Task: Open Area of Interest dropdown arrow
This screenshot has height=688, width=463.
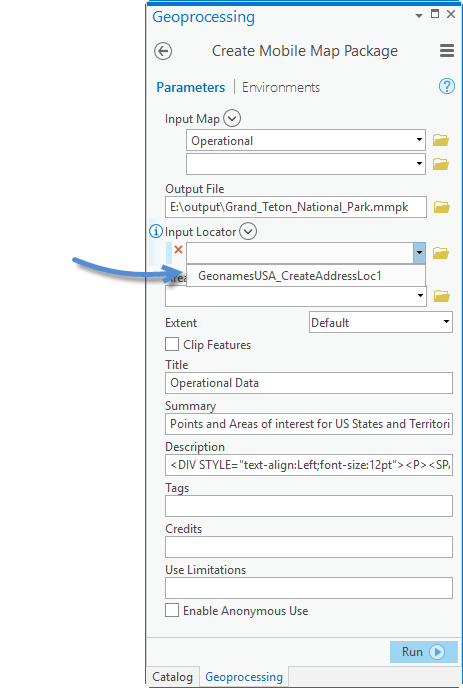Action: pyautogui.click(x=420, y=296)
